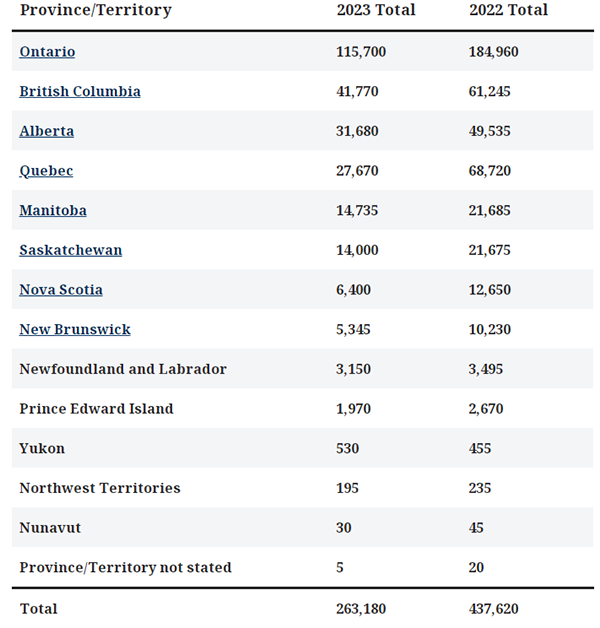This screenshot has height=628, width=600.
Task: Click the Northwest Territories row label
Action: point(100,488)
